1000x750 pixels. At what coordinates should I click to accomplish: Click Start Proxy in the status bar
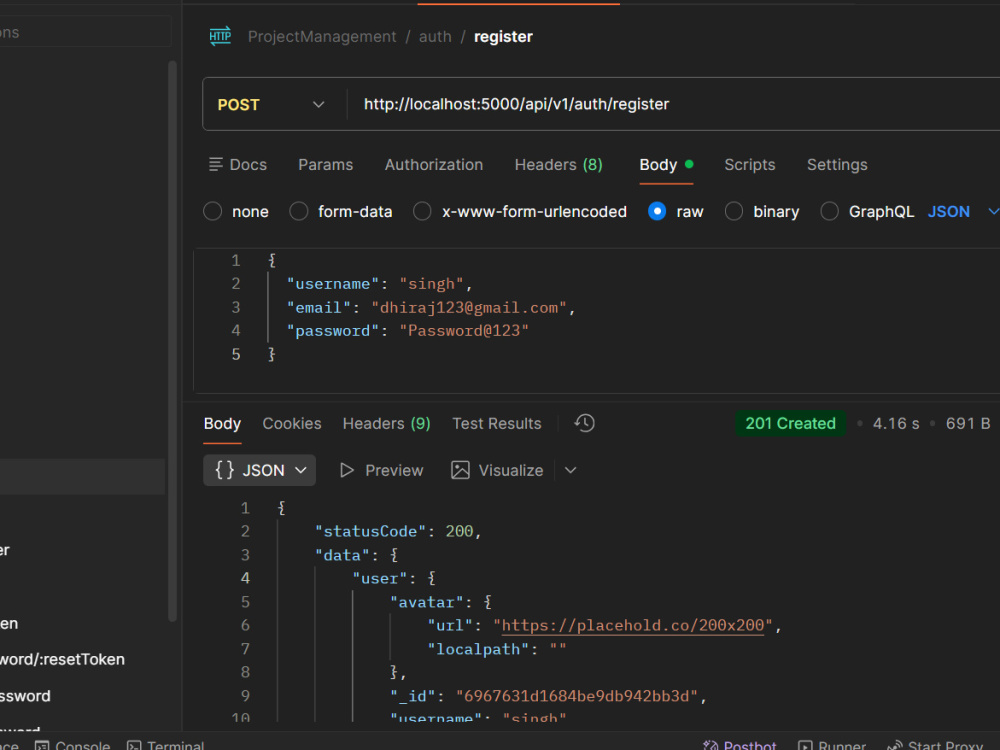coord(934,746)
